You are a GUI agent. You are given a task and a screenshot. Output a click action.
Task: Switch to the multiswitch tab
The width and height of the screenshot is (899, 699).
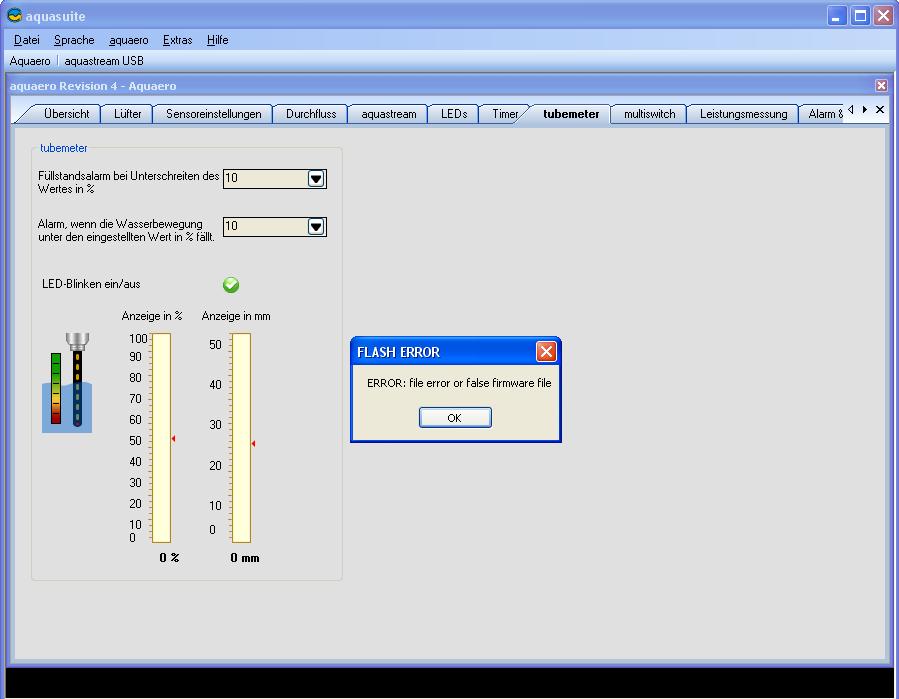(649, 114)
